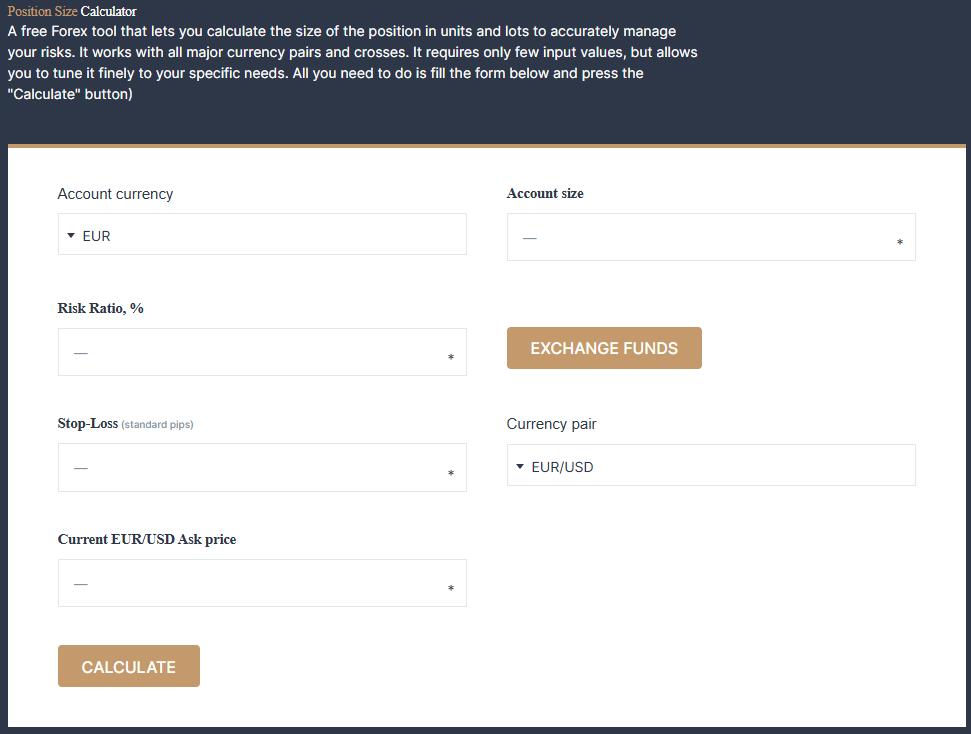Click the Position Size Calculator heading
This screenshot has height=734, width=971.
pos(72,11)
